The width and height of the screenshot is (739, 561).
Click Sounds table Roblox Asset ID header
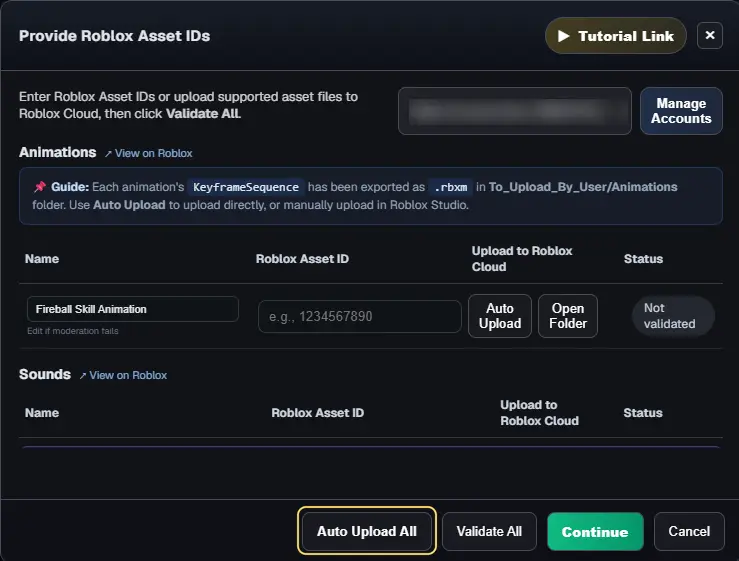[318, 413]
